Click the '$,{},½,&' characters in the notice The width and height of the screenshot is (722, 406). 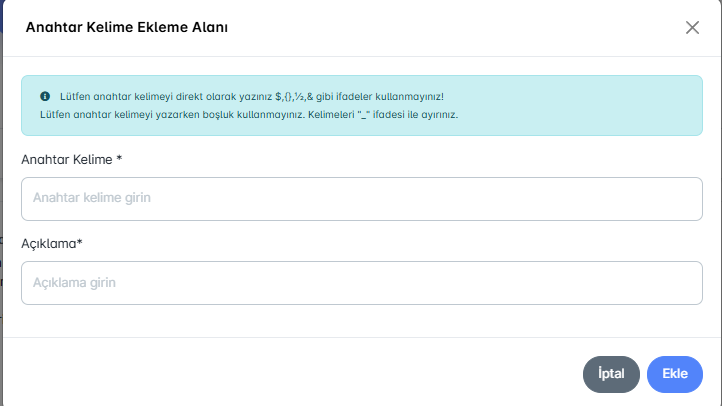tap(295, 97)
